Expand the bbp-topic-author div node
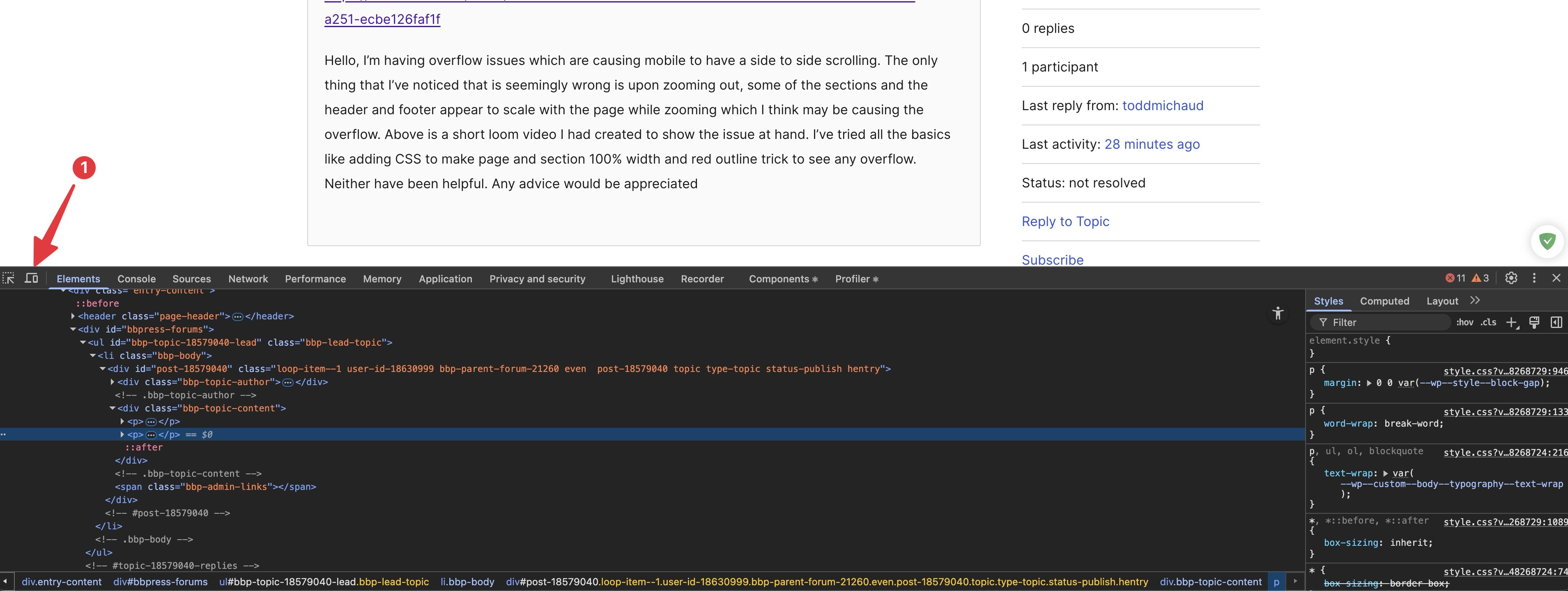 tap(113, 382)
